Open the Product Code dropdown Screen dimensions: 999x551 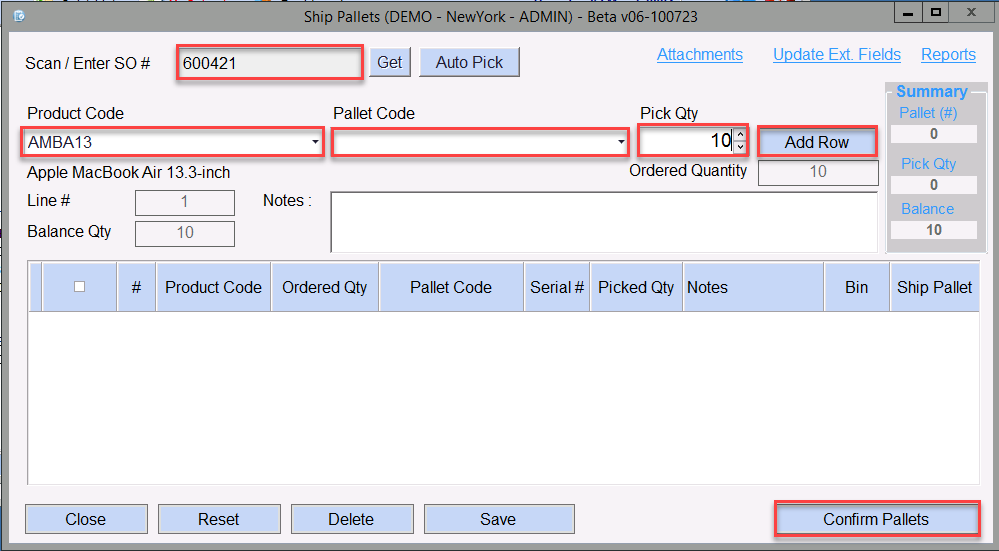pyautogui.click(x=315, y=142)
